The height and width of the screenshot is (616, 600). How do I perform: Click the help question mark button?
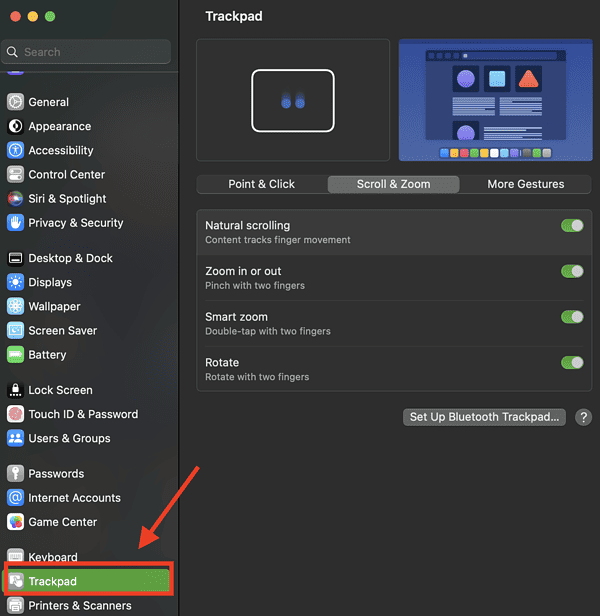click(584, 417)
